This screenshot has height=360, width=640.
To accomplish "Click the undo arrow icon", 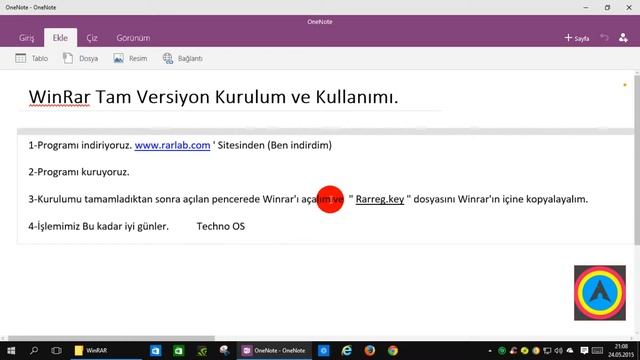I will coord(604,38).
